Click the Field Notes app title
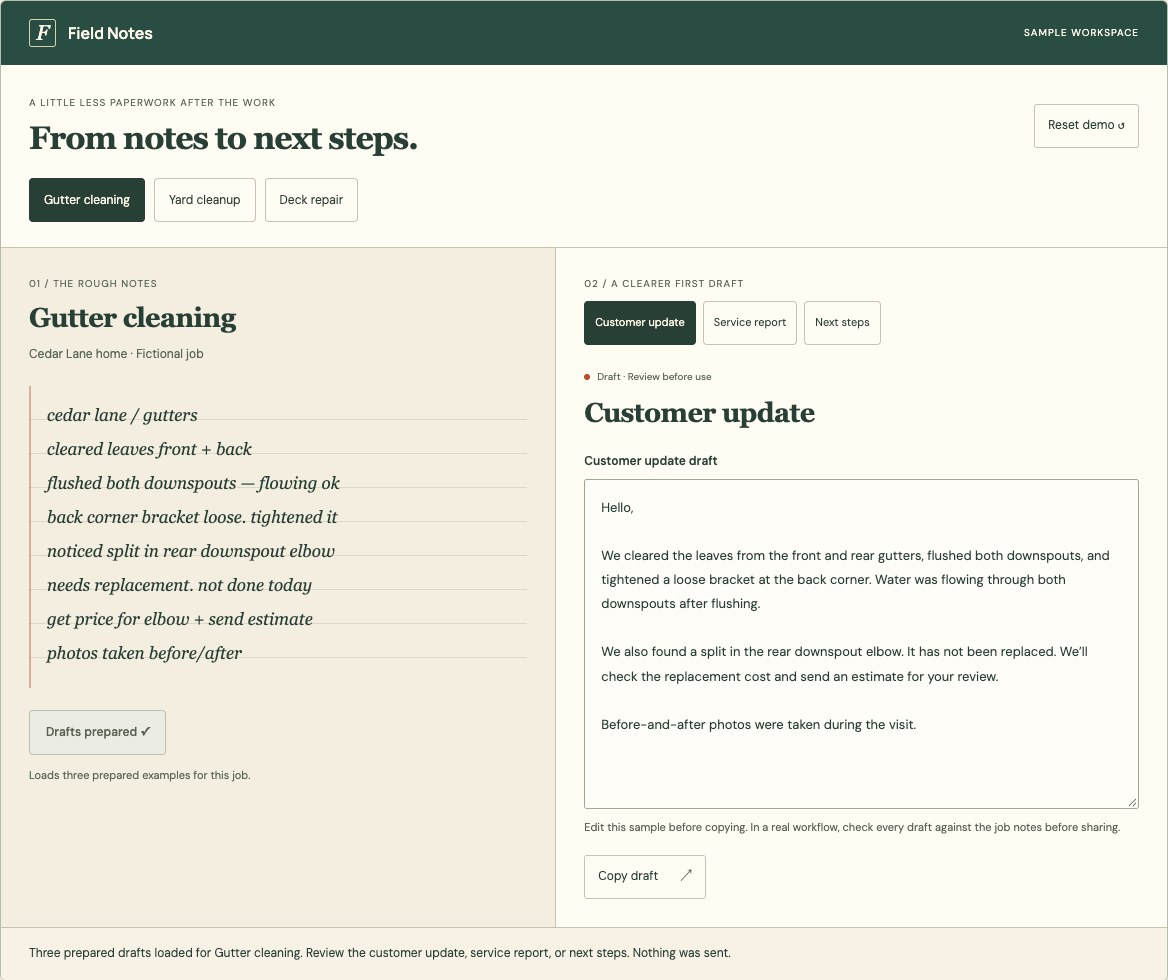 [x=110, y=34]
